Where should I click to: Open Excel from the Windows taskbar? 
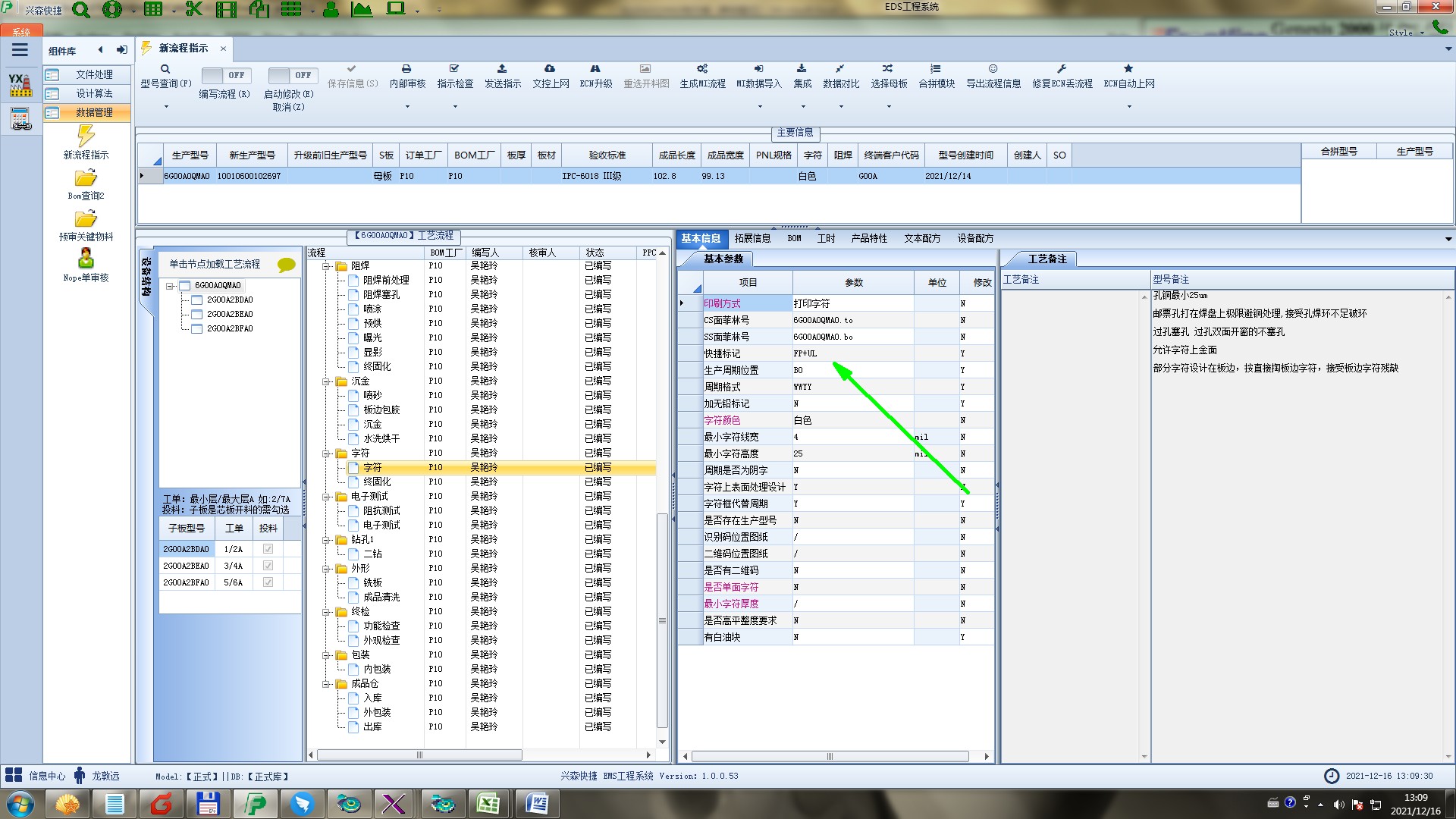[x=488, y=803]
